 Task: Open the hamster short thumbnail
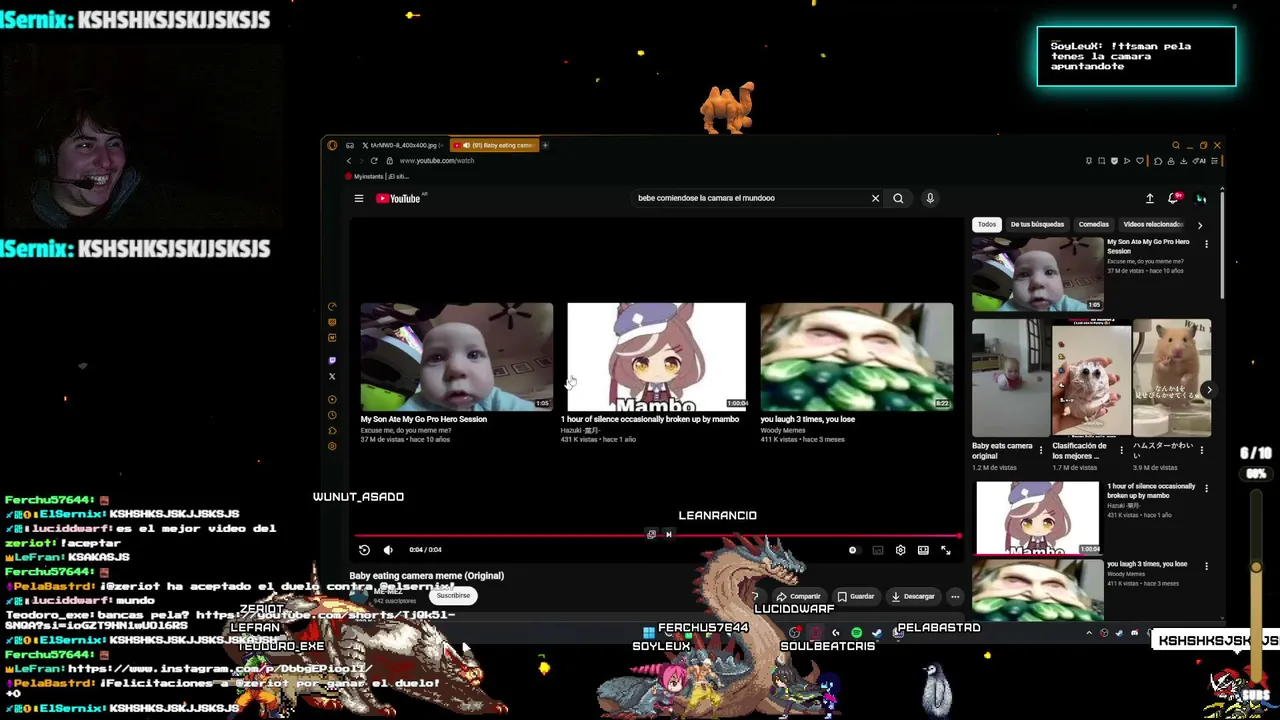(1172, 378)
